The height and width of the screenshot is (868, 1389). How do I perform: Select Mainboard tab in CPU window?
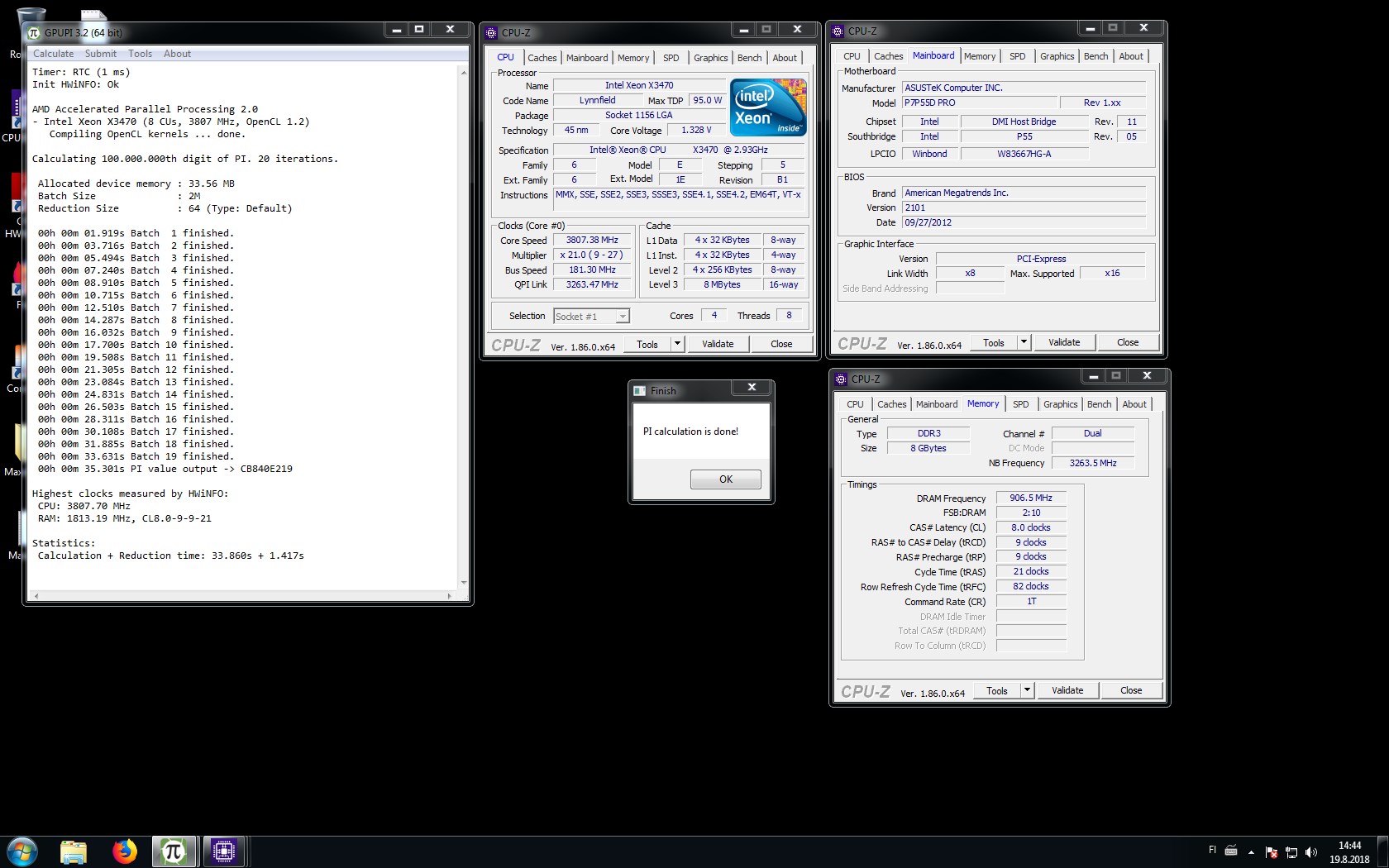point(587,58)
